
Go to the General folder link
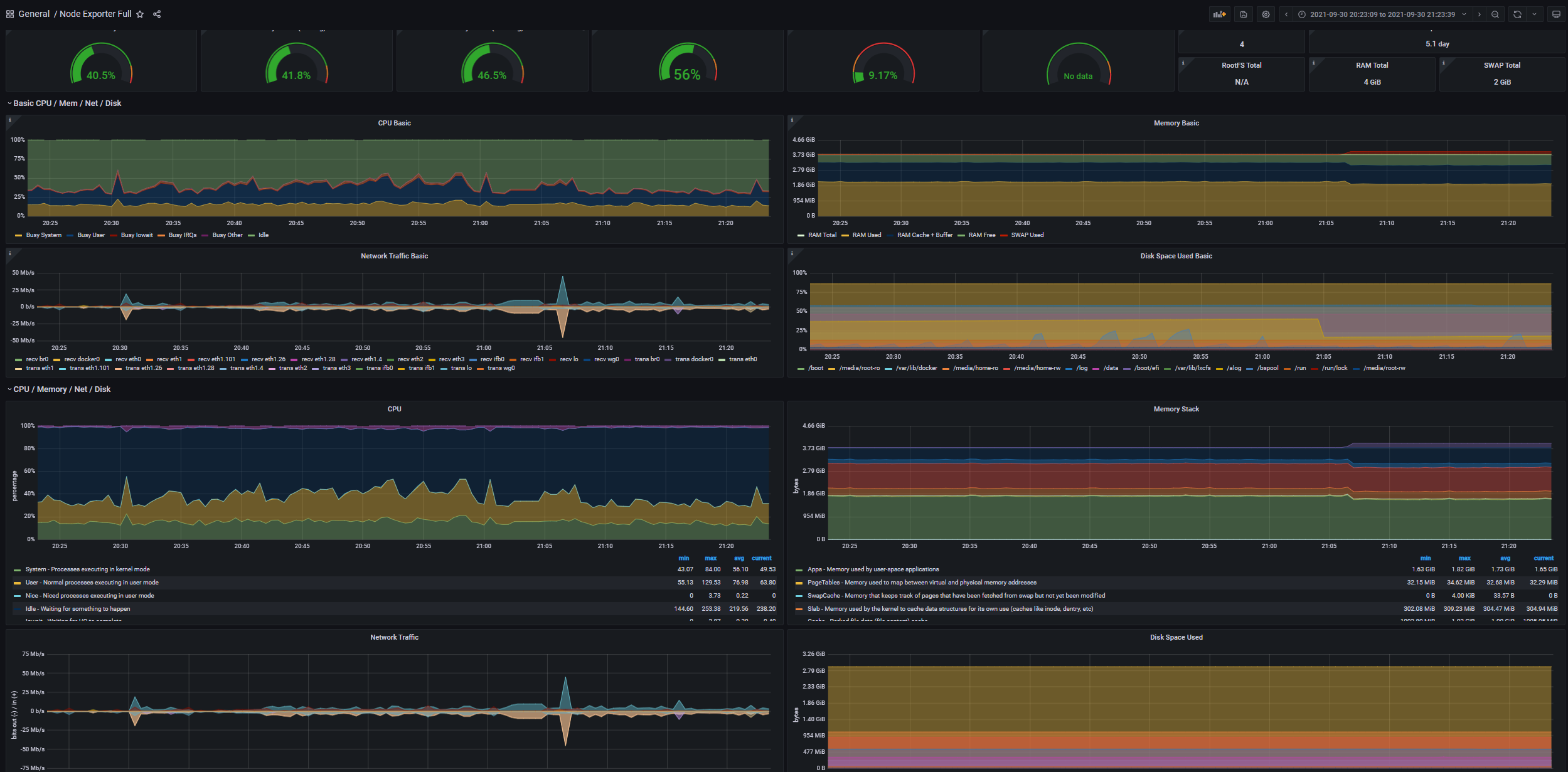pos(34,14)
